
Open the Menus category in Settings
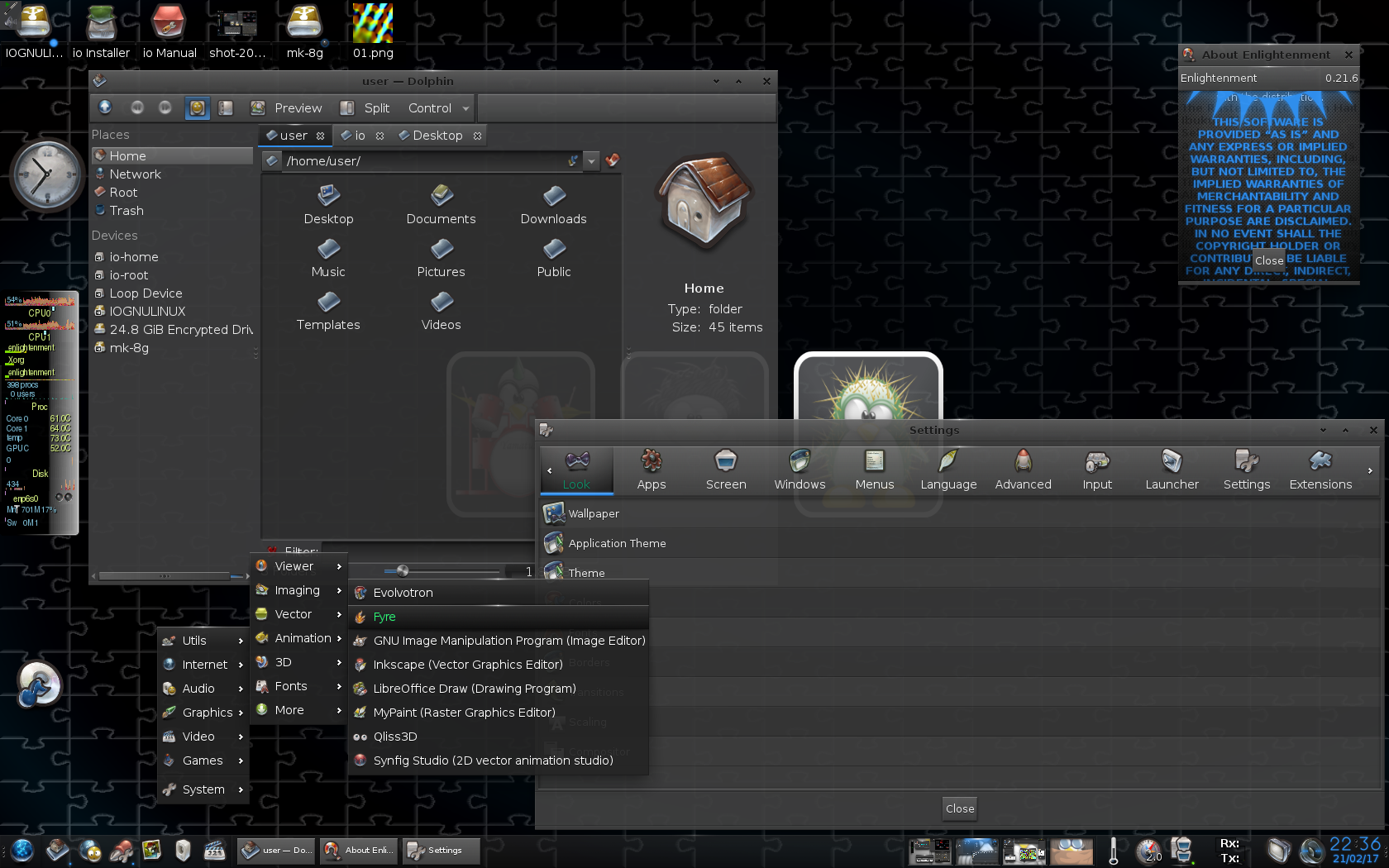click(875, 470)
